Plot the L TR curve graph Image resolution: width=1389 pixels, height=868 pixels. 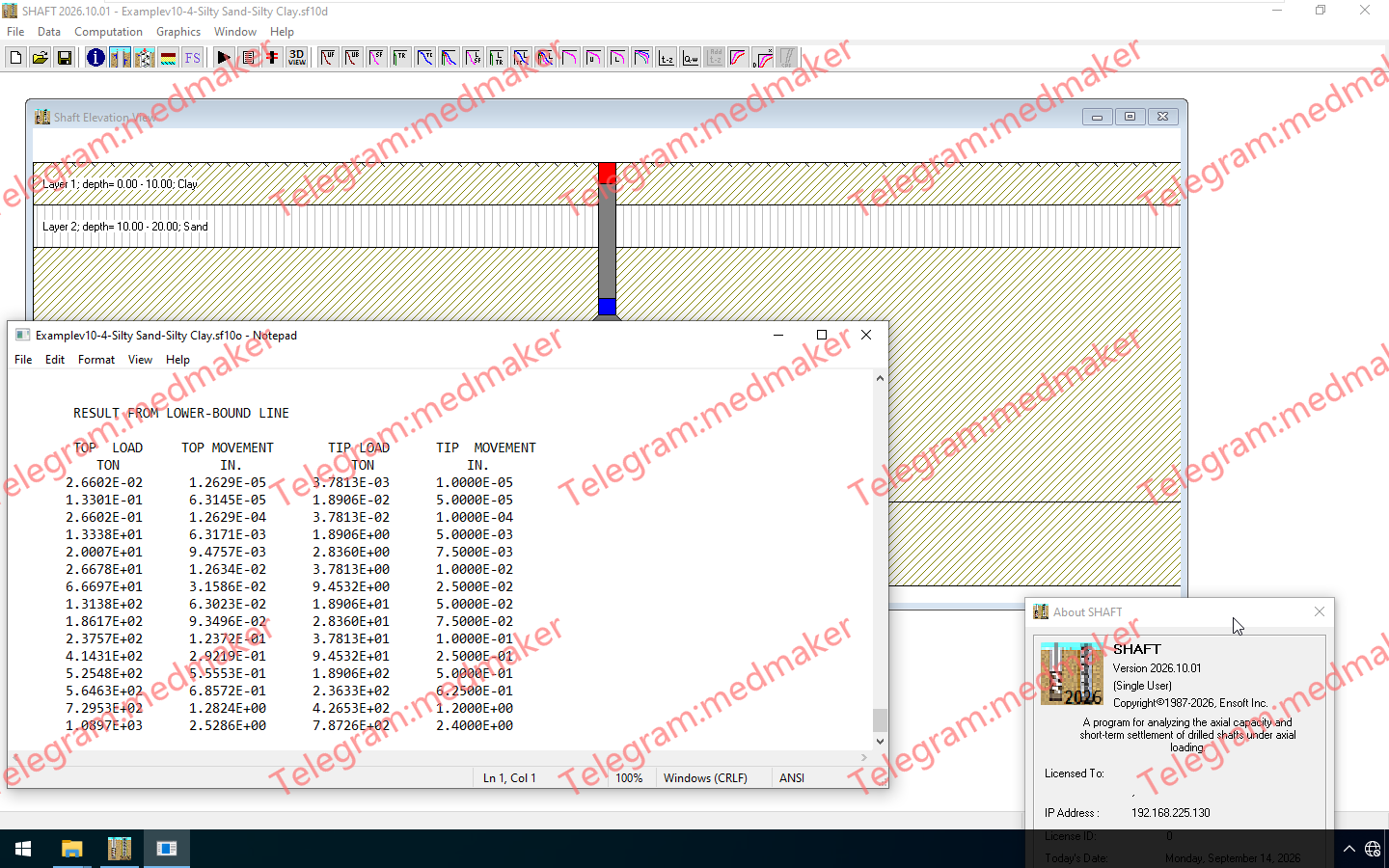point(497,58)
